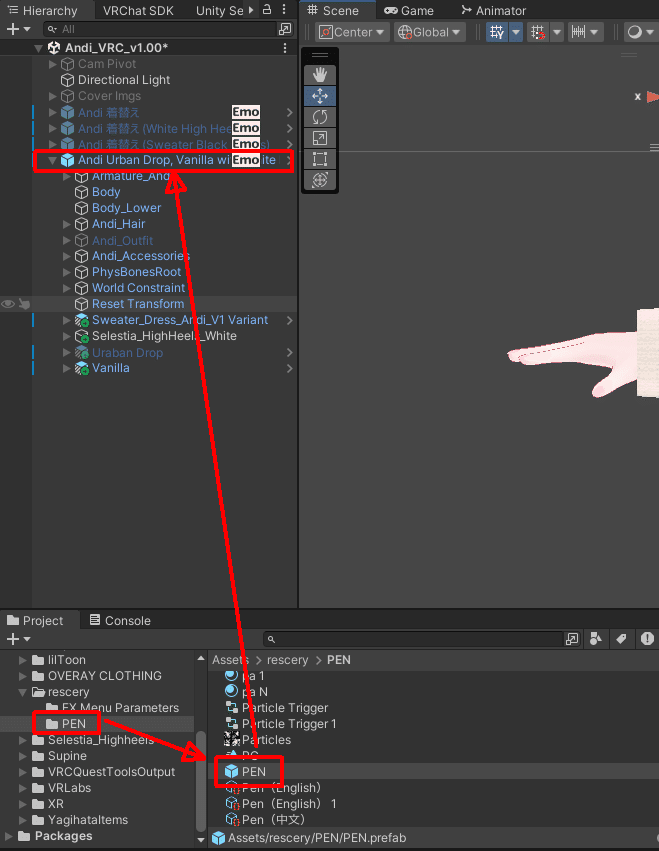The width and height of the screenshot is (659, 851).
Task: Open the Project create plus dropdown
Action: click(x=18, y=639)
